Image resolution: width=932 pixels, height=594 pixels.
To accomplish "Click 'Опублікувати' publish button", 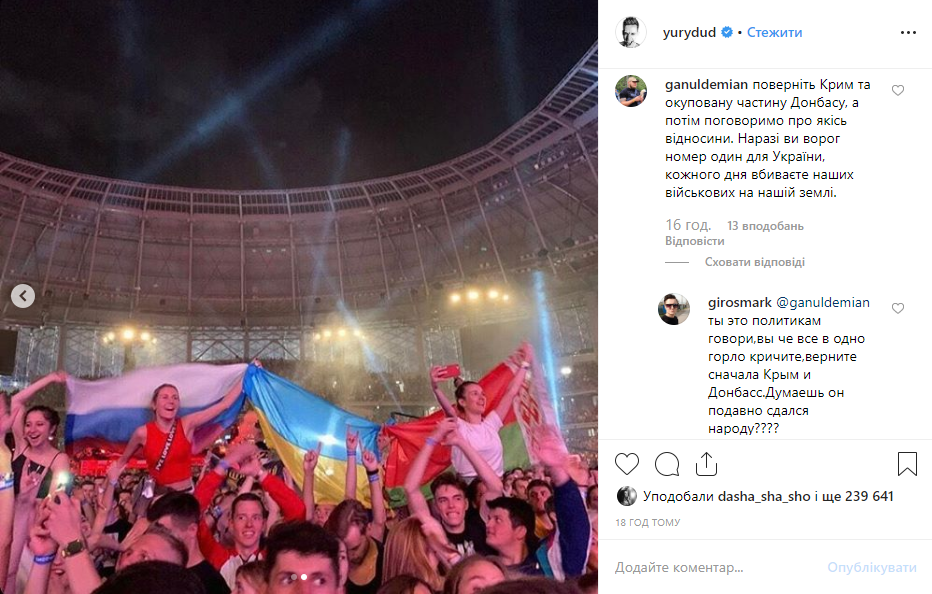I will [x=872, y=568].
